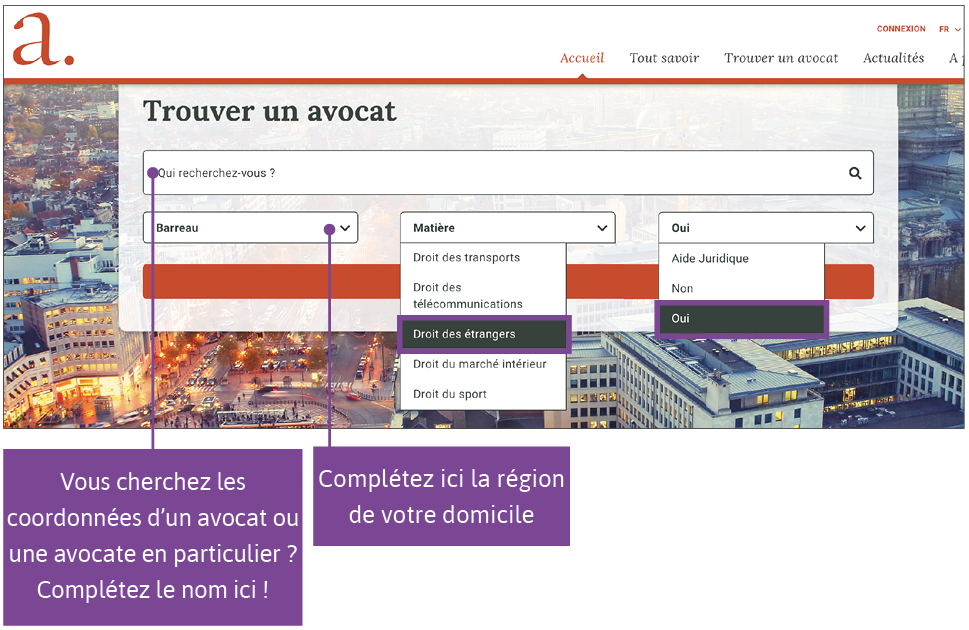Open the Barreau dropdown
The height and width of the screenshot is (630, 969).
pyautogui.click(x=250, y=227)
